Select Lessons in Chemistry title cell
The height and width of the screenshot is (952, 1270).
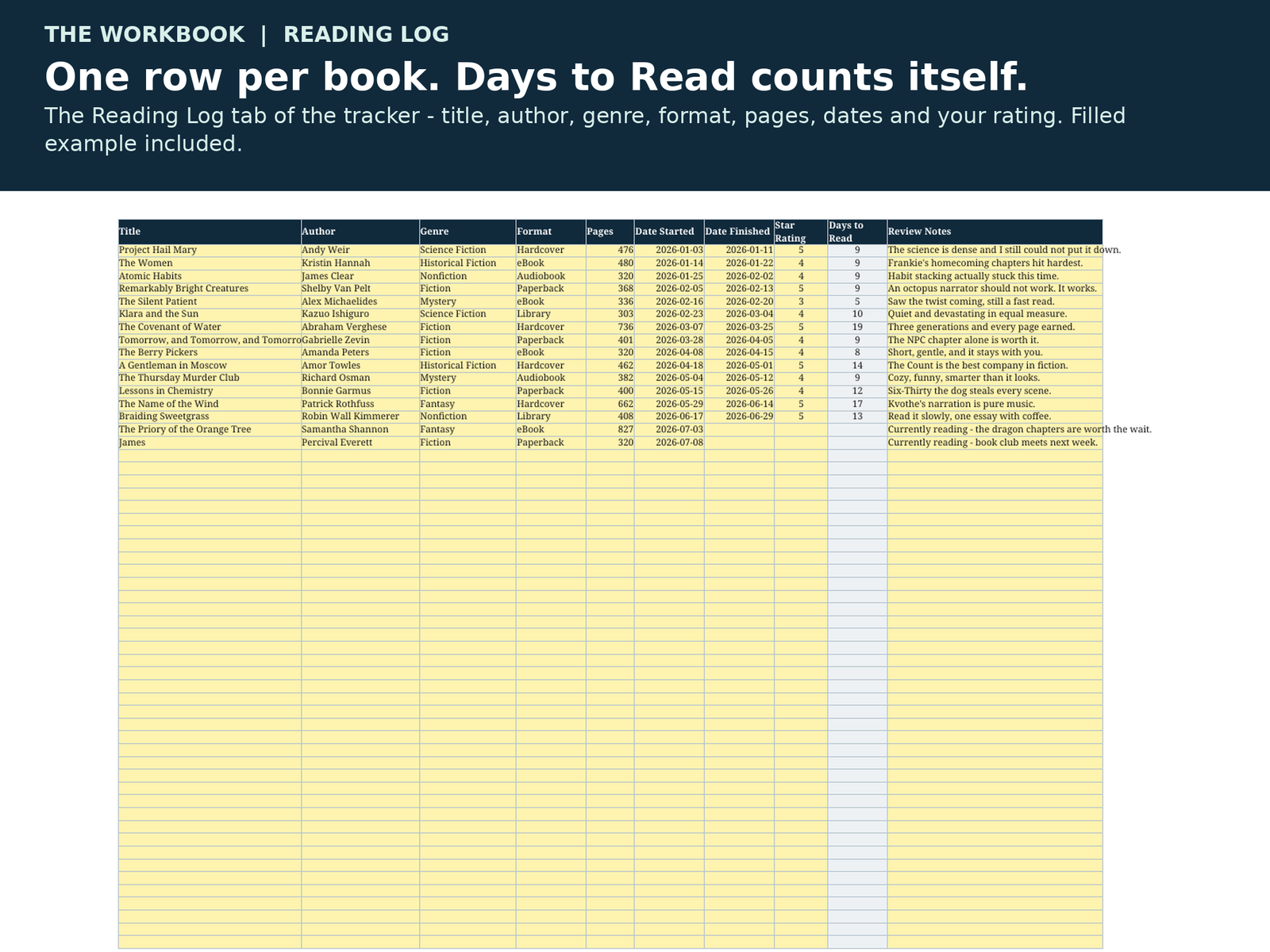pyautogui.click(x=210, y=391)
